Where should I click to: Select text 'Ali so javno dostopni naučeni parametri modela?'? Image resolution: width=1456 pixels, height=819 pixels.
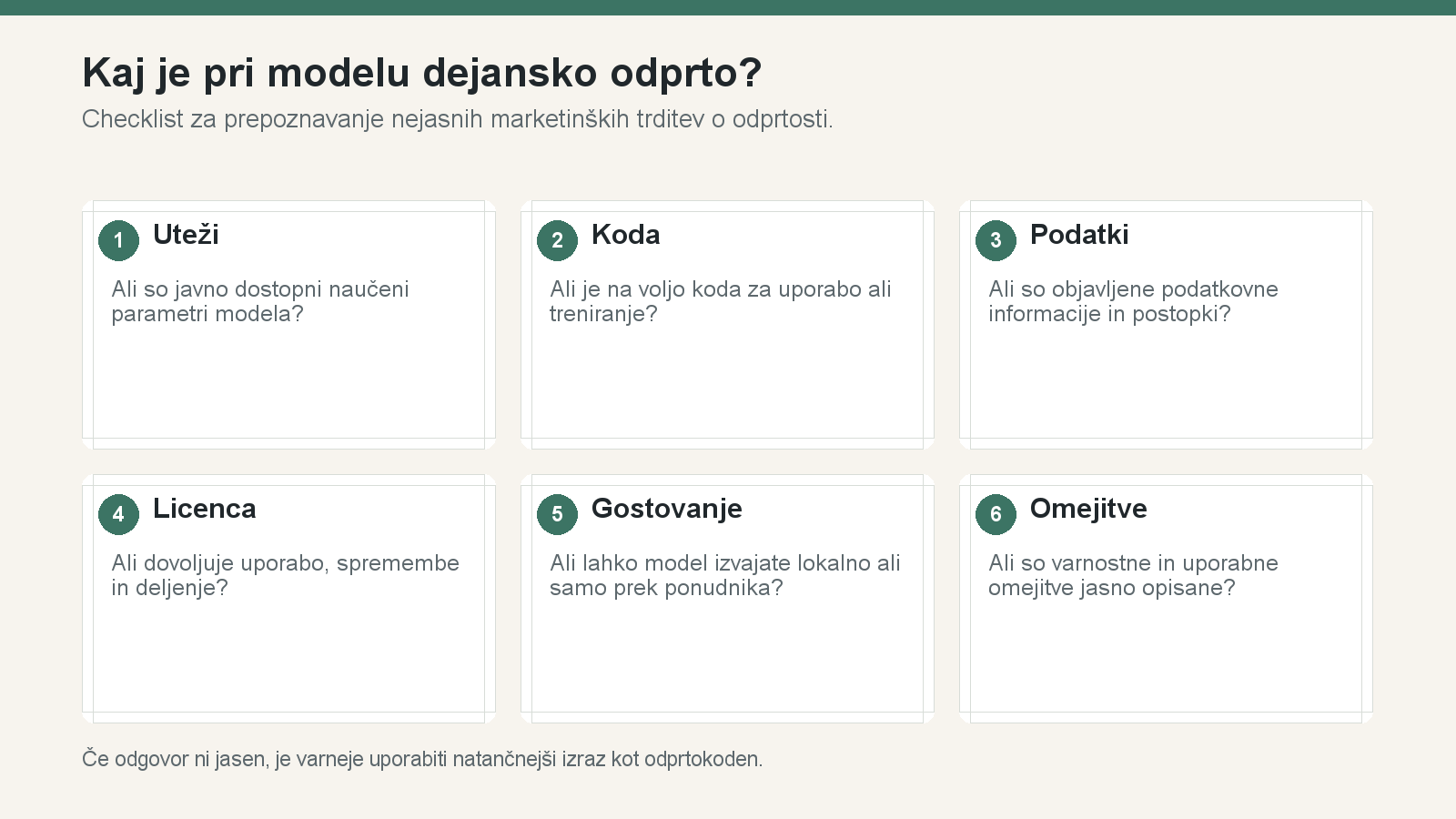tap(260, 301)
